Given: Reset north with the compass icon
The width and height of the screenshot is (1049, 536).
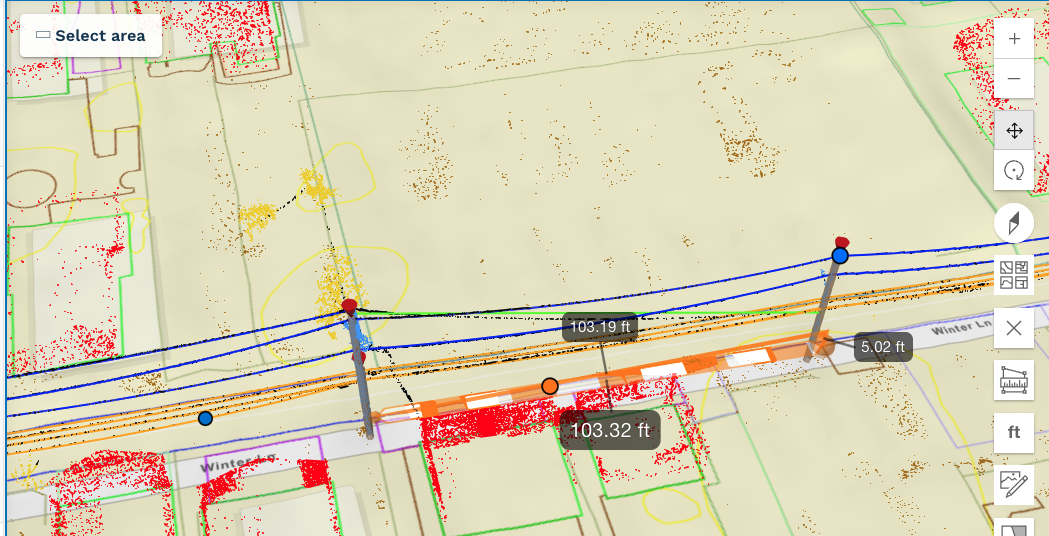Looking at the screenshot, I should click(1014, 223).
